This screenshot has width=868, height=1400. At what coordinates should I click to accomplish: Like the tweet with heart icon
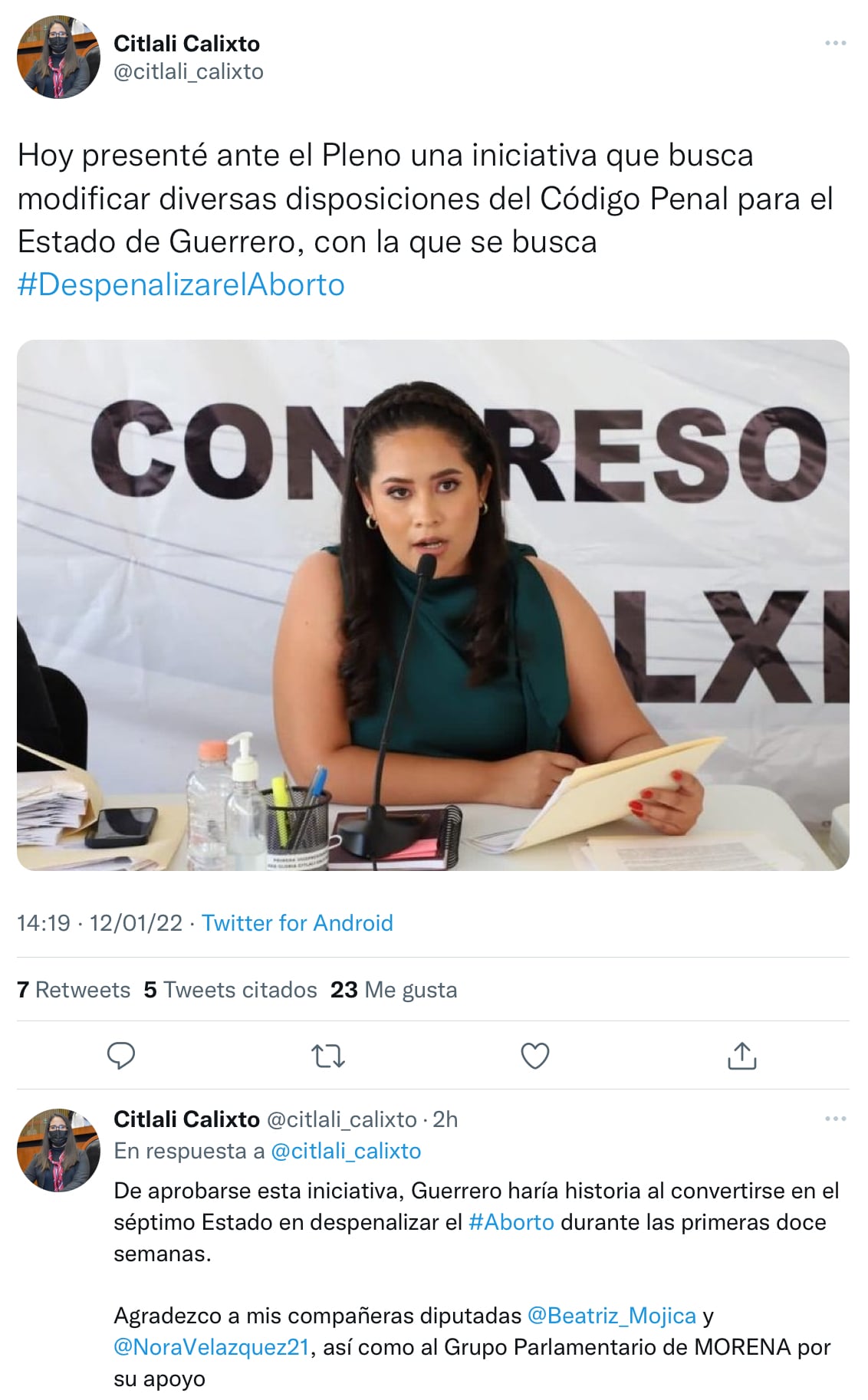[x=534, y=1057]
